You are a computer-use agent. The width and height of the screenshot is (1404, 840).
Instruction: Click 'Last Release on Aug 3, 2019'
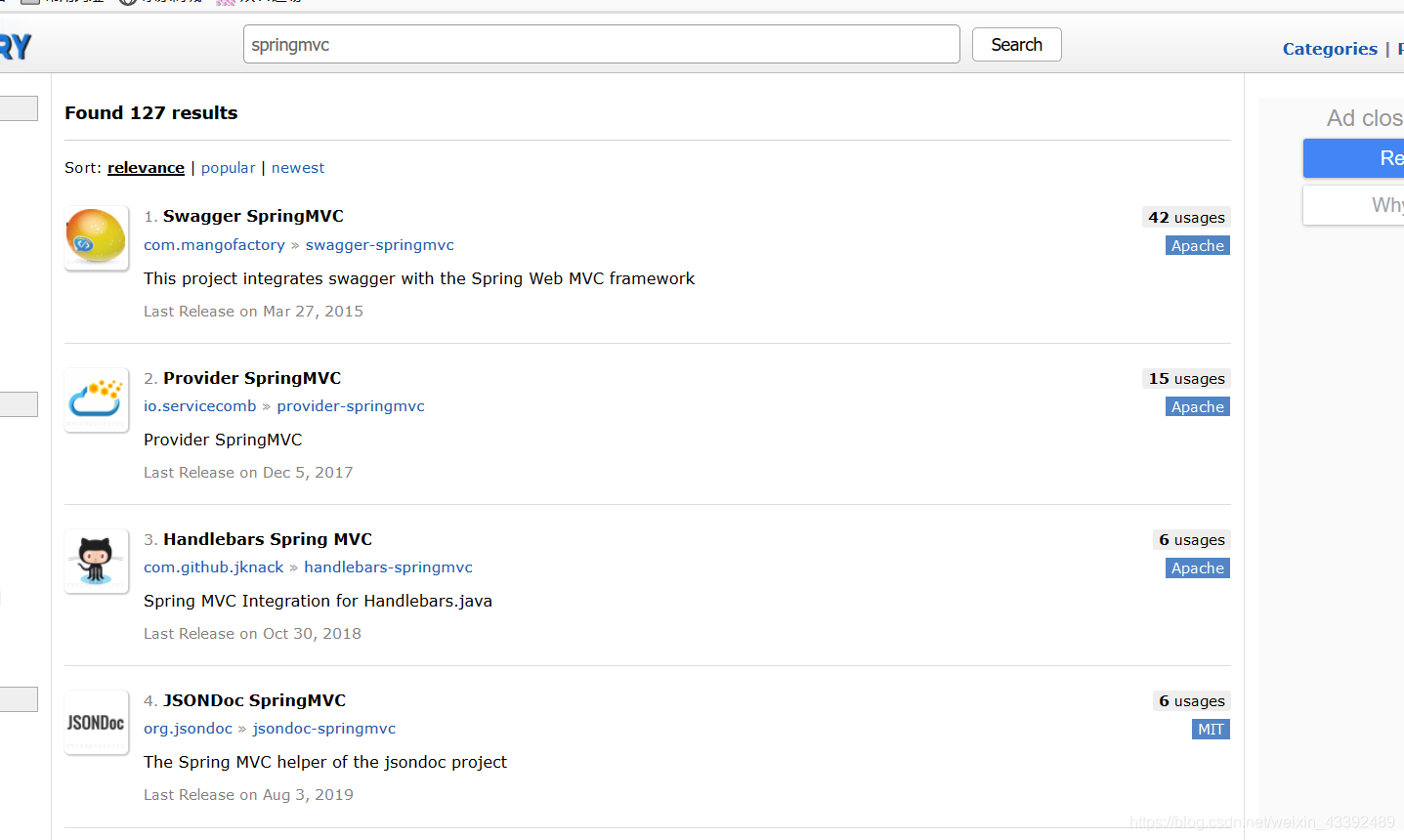[x=248, y=795]
